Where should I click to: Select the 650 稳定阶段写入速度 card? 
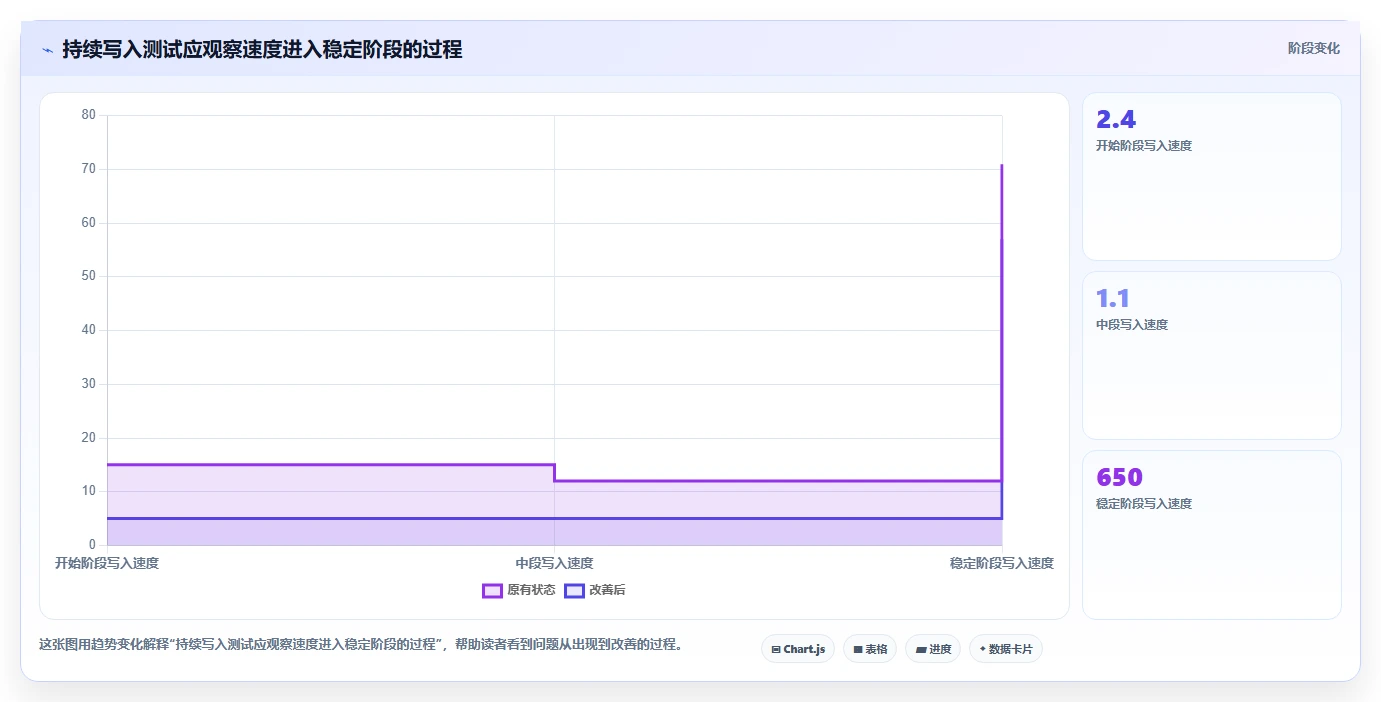tap(1212, 535)
